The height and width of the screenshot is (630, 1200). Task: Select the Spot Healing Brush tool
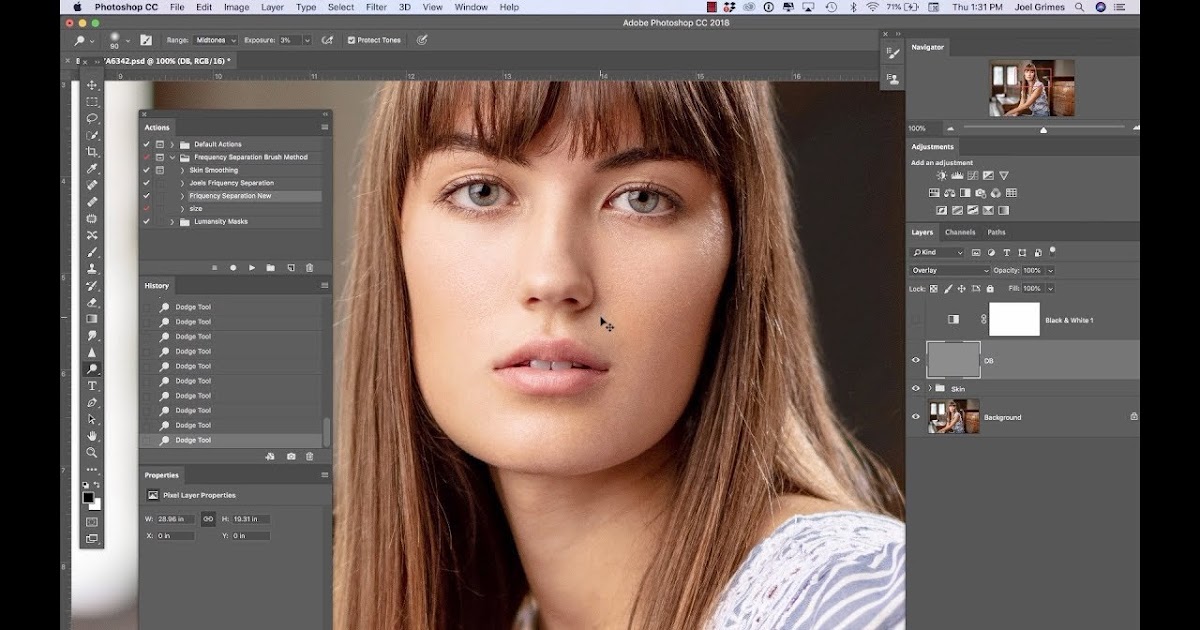click(x=92, y=185)
